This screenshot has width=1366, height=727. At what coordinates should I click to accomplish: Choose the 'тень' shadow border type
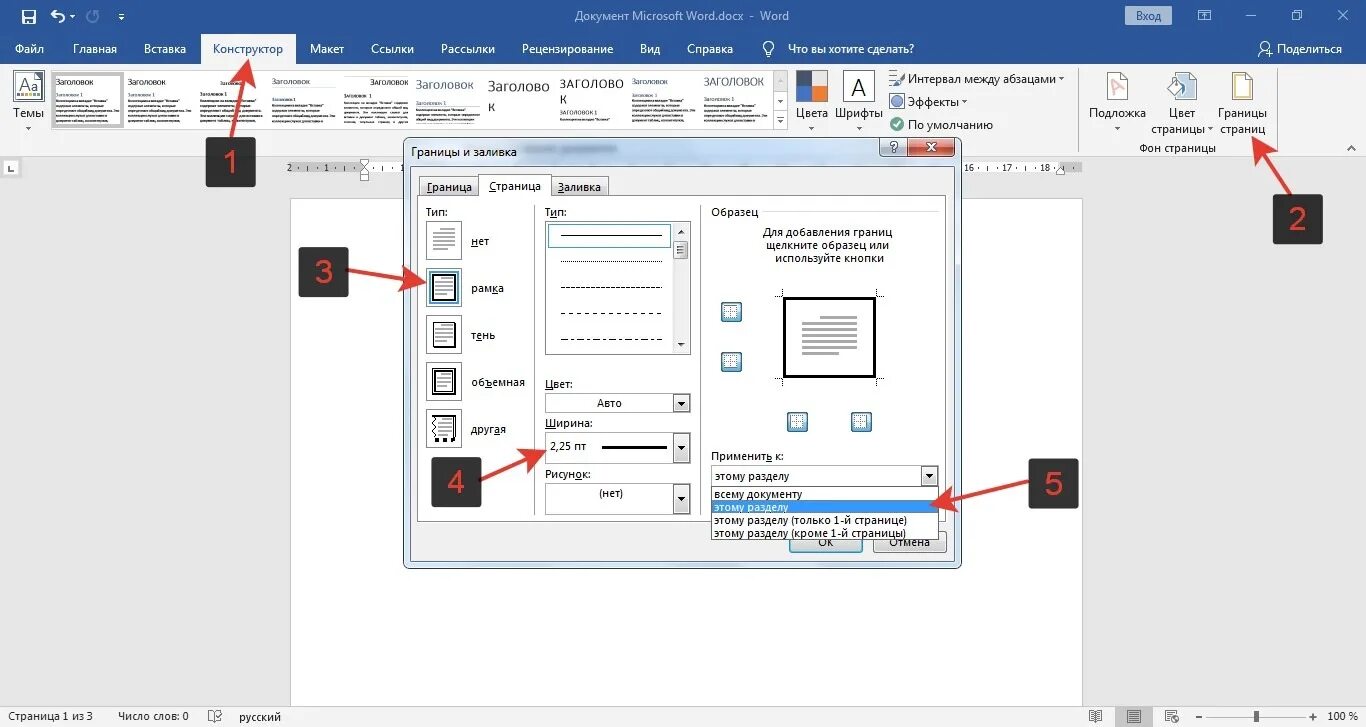click(x=444, y=335)
